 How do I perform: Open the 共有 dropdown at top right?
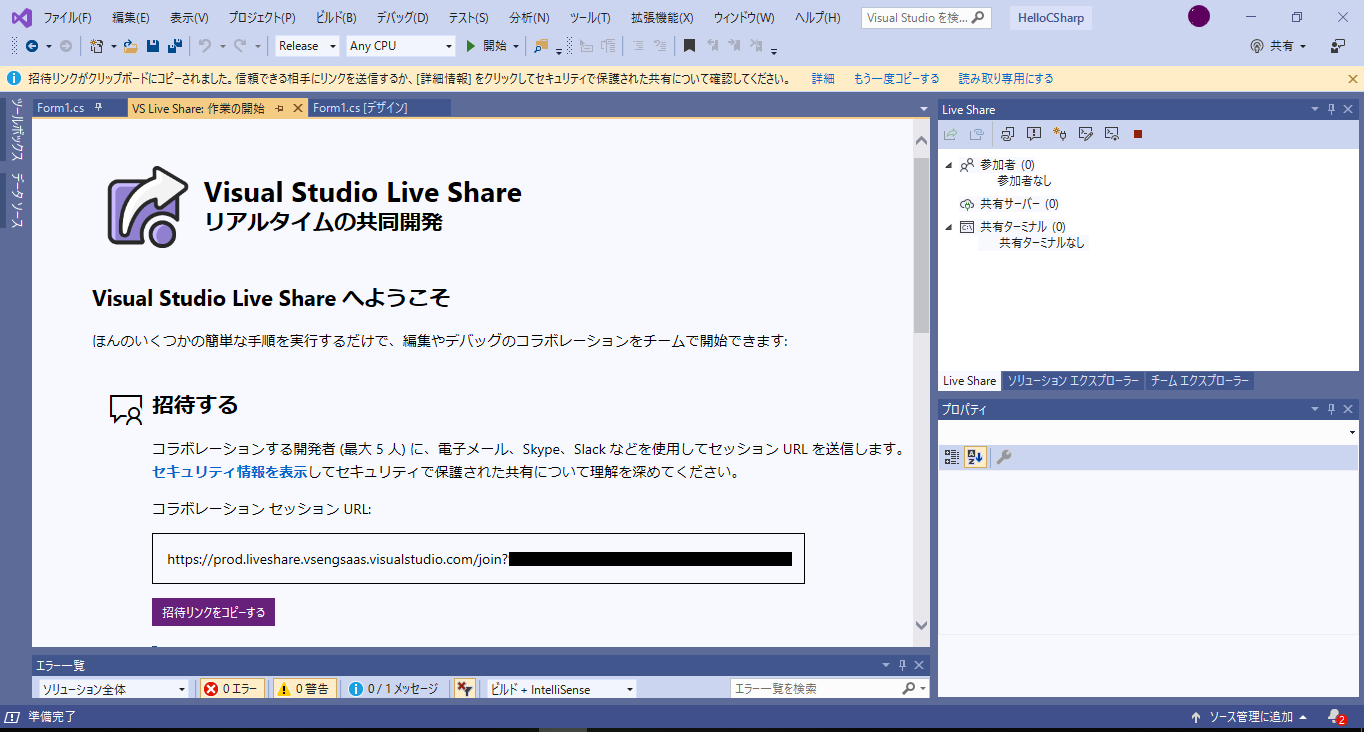pyautogui.click(x=1279, y=46)
